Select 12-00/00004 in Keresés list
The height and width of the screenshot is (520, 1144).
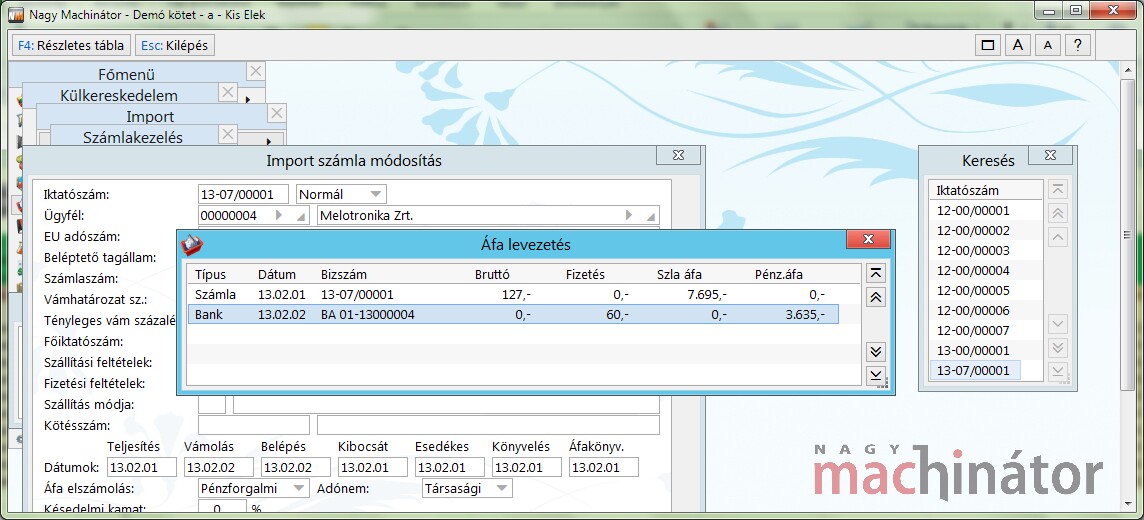[x=973, y=271]
